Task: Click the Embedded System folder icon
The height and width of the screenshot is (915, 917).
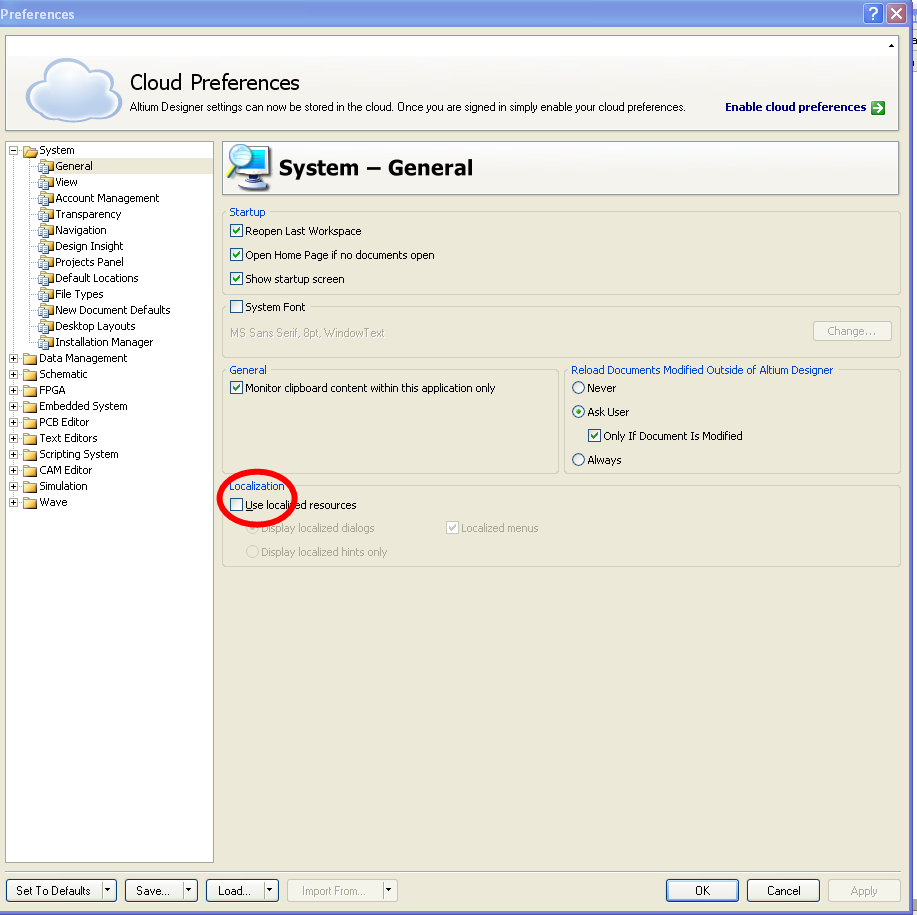Action: click(30, 406)
